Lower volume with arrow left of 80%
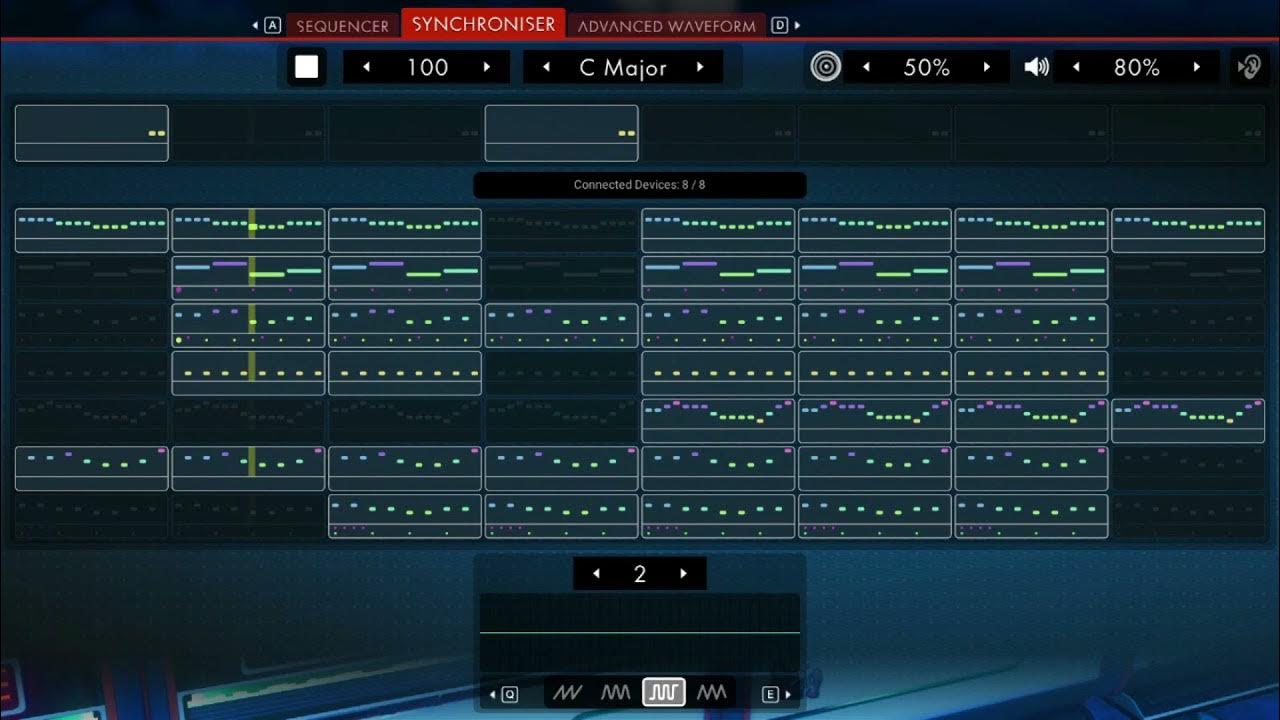1280x720 pixels. [x=1076, y=67]
